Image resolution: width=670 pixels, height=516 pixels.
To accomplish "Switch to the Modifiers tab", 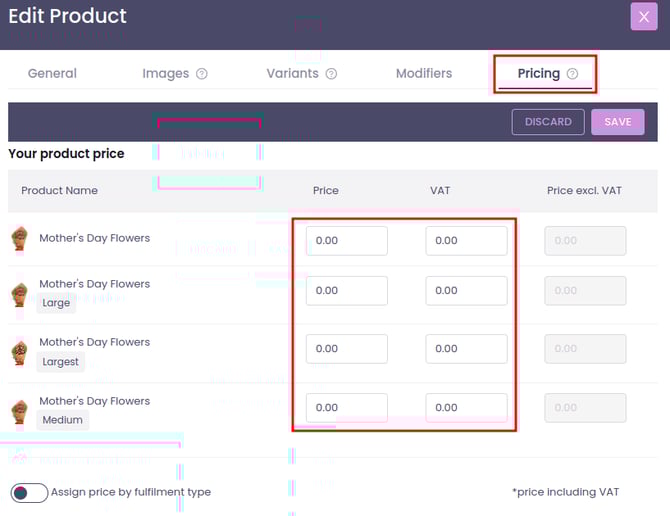I will click(424, 74).
